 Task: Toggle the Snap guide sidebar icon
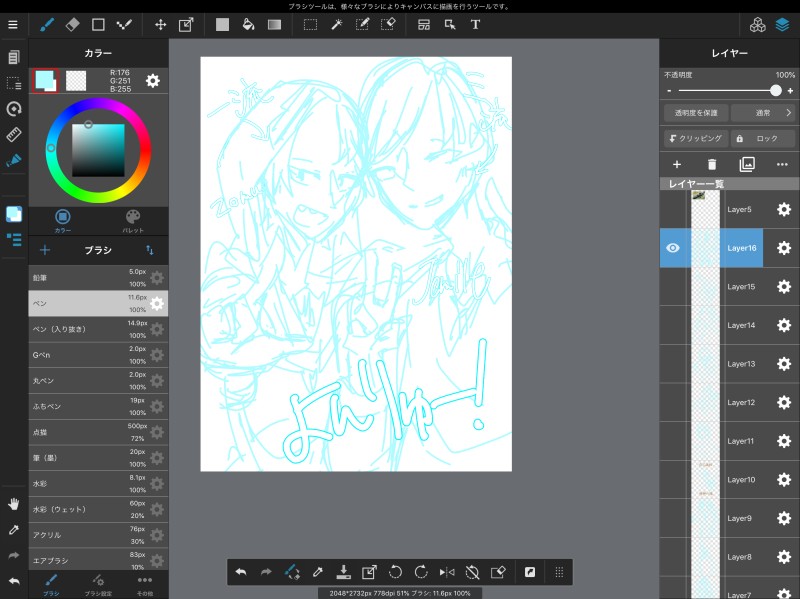pyautogui.click(x=14, y=161)
